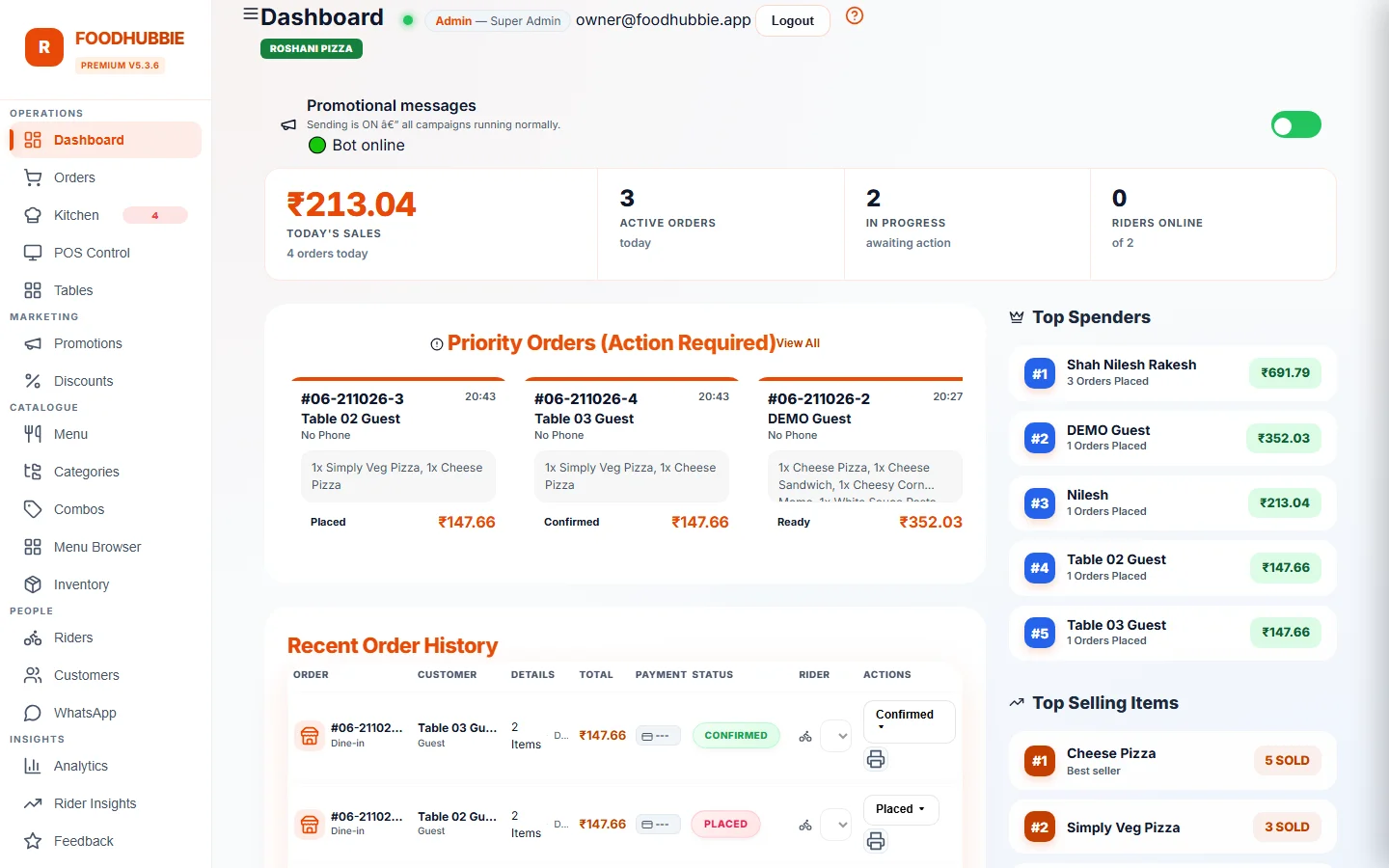The image size is (1389, 868).
Task: Print the Confirmed Table 03 order
Action: [876, 759]
